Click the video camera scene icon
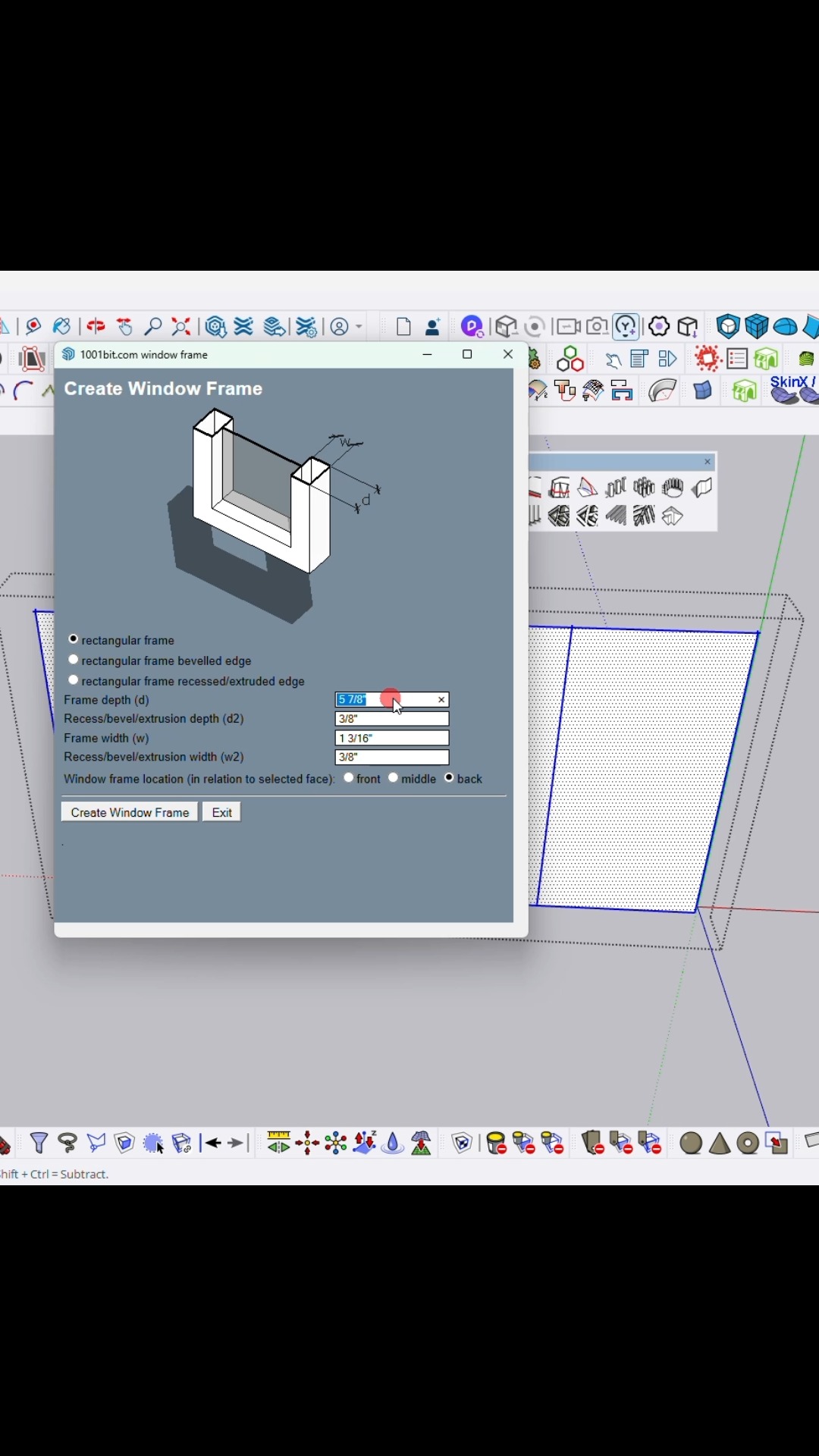Image resolution: width=819 pixels, height=1456 pixels. pyautogui.click(x=567, y=327)
